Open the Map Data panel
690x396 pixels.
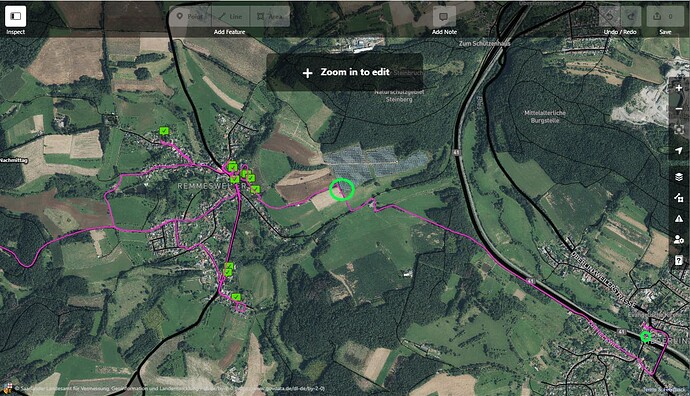pyautogui.click(x=679, y=198)
